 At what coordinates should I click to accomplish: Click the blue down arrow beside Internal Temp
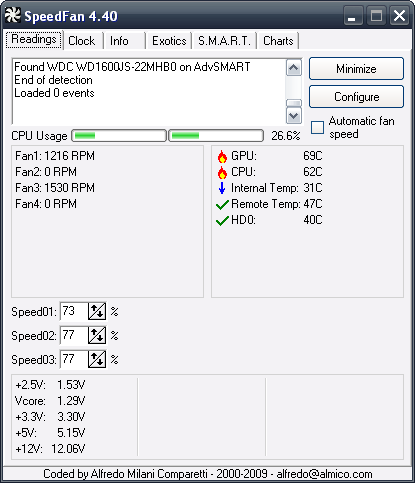tap(222, 188)
